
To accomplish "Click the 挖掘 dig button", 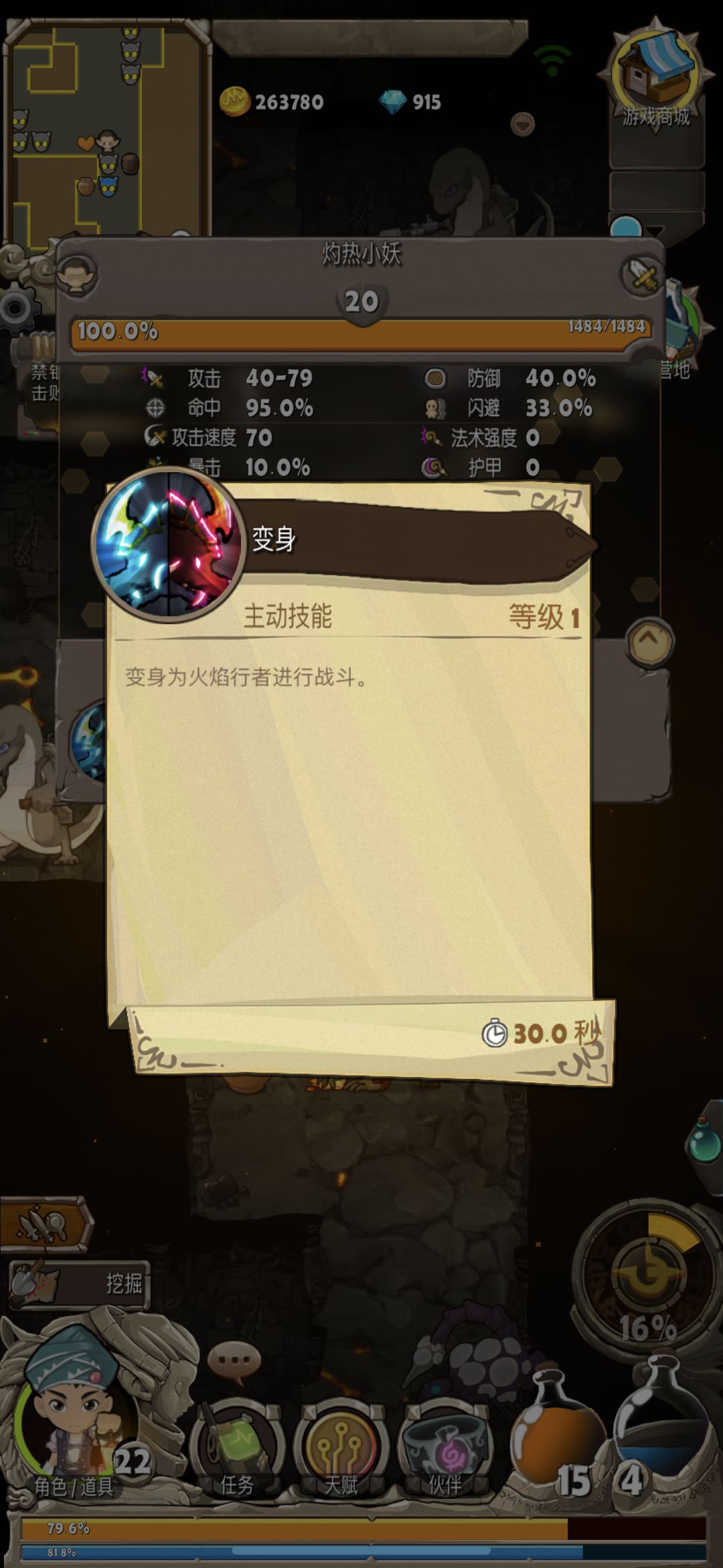I will (79, 1284).
